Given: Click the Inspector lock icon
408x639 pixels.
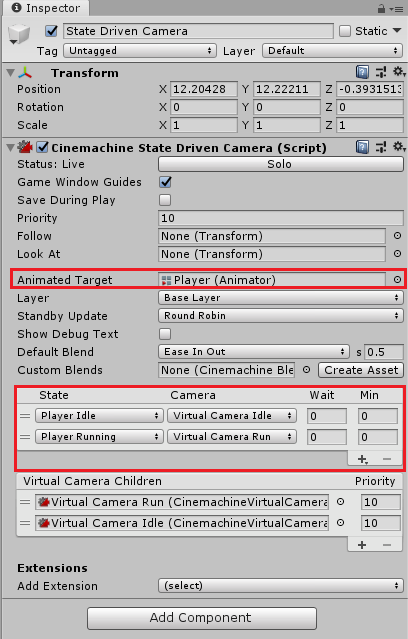Looking at the screenshot, I should tap(382, 8).
